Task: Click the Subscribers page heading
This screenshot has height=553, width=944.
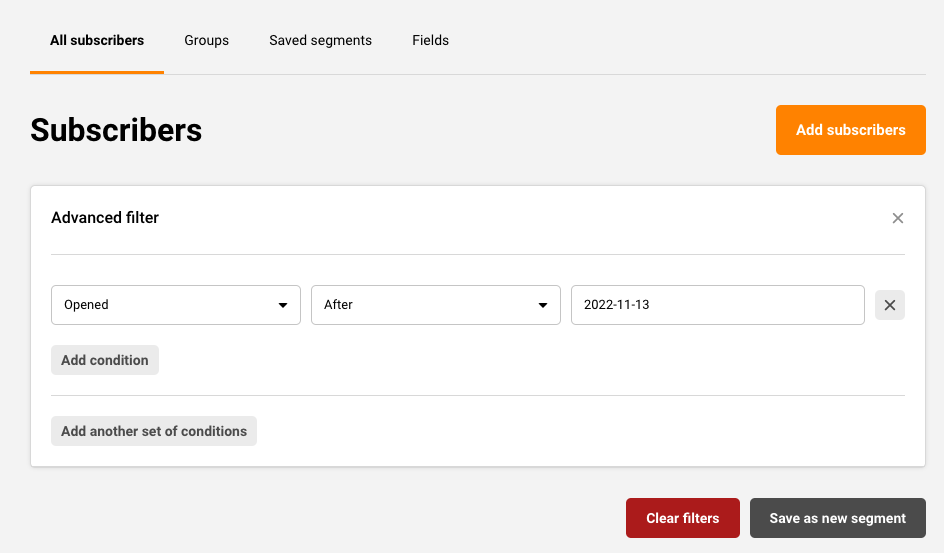Action: [x=116, y=130]
